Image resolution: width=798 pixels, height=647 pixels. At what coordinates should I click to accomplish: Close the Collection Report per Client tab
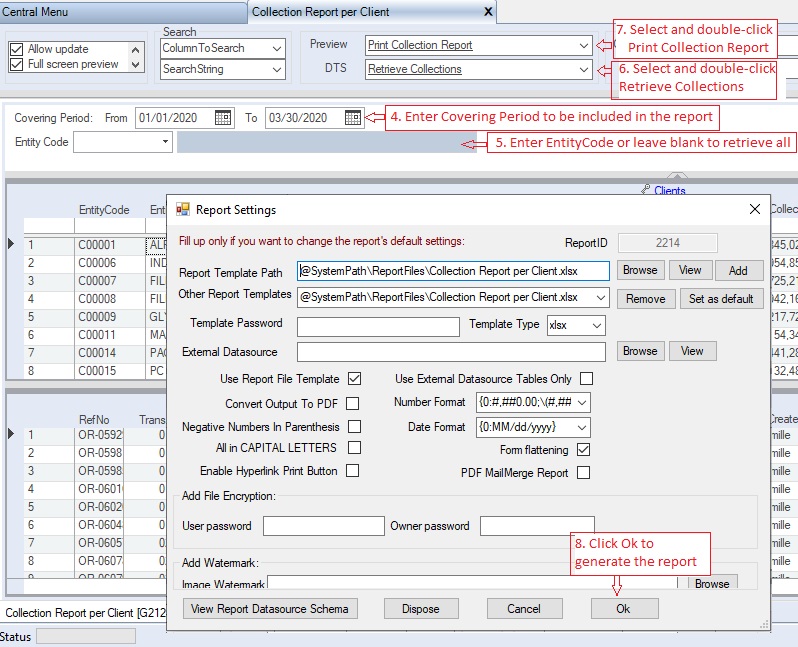(488, 11)
